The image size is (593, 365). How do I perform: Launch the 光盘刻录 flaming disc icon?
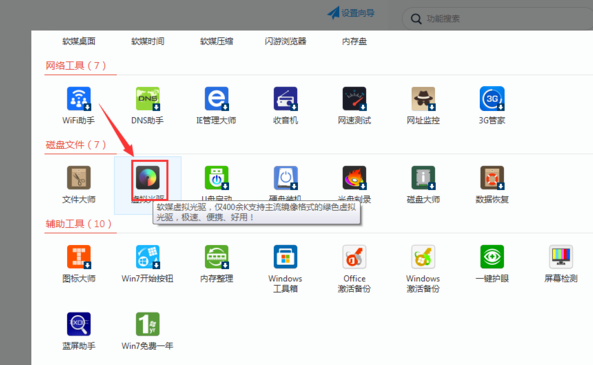pos(354,177)
